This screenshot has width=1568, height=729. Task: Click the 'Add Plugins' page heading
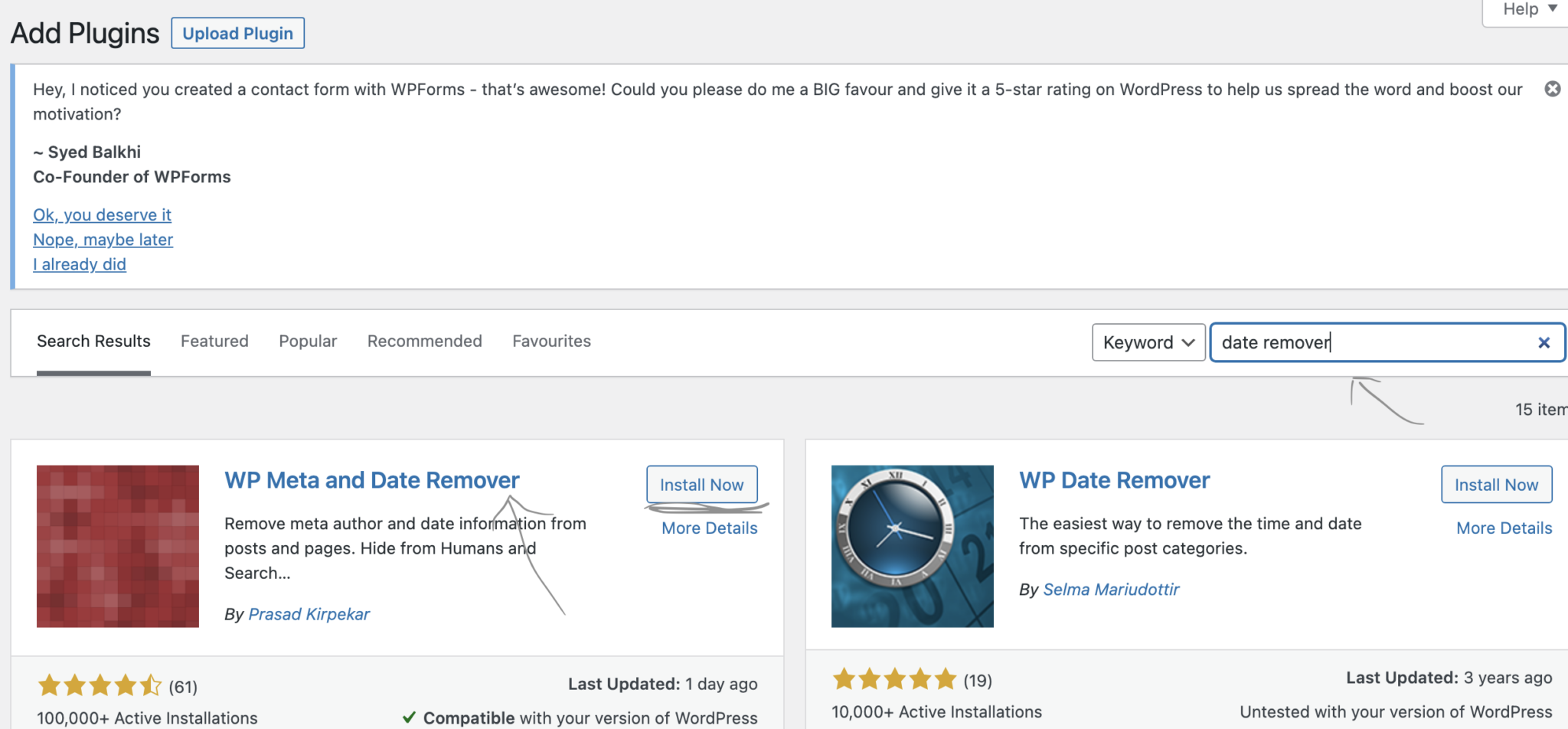click(85, 34)
